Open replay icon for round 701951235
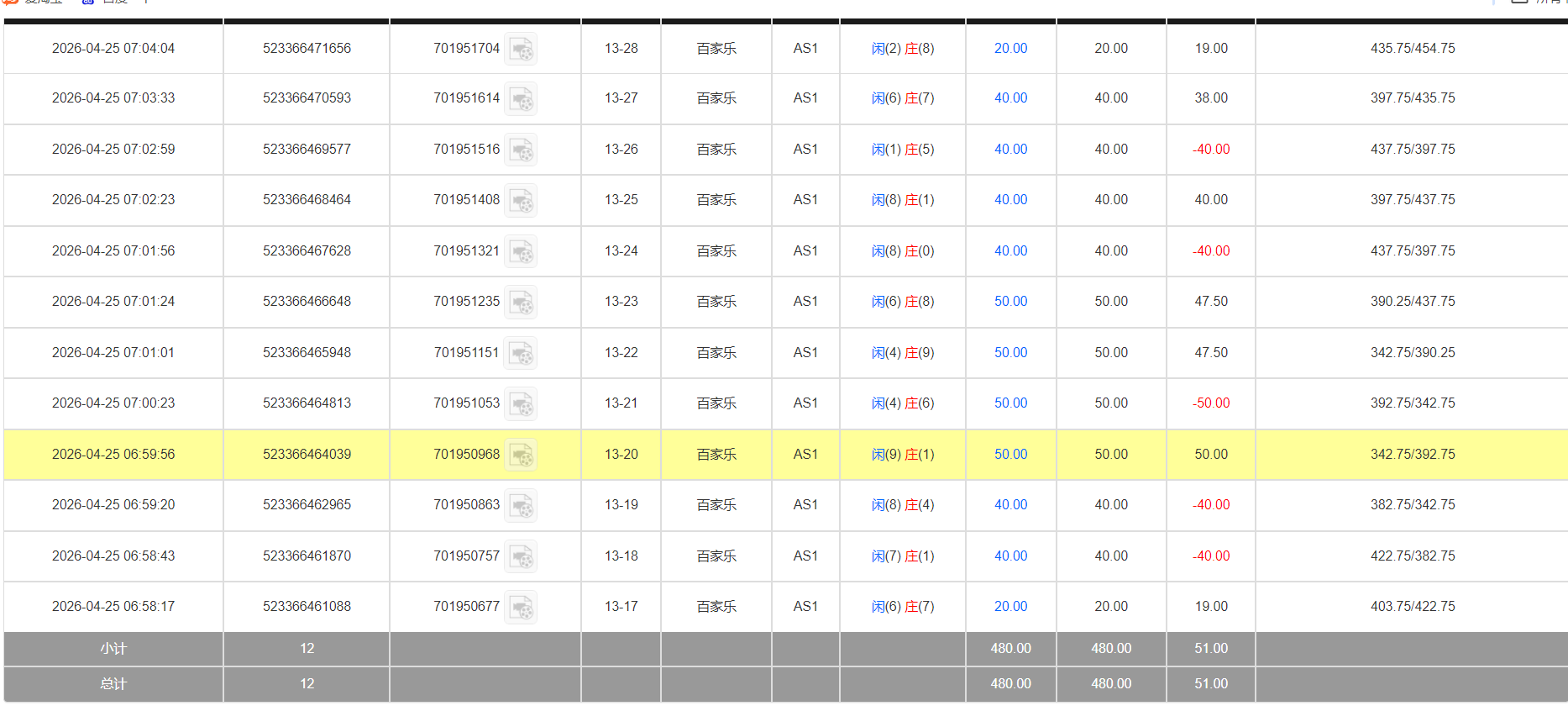Image resolution: width=1568 pixels, height=711 pixels. tap(521, 303)
